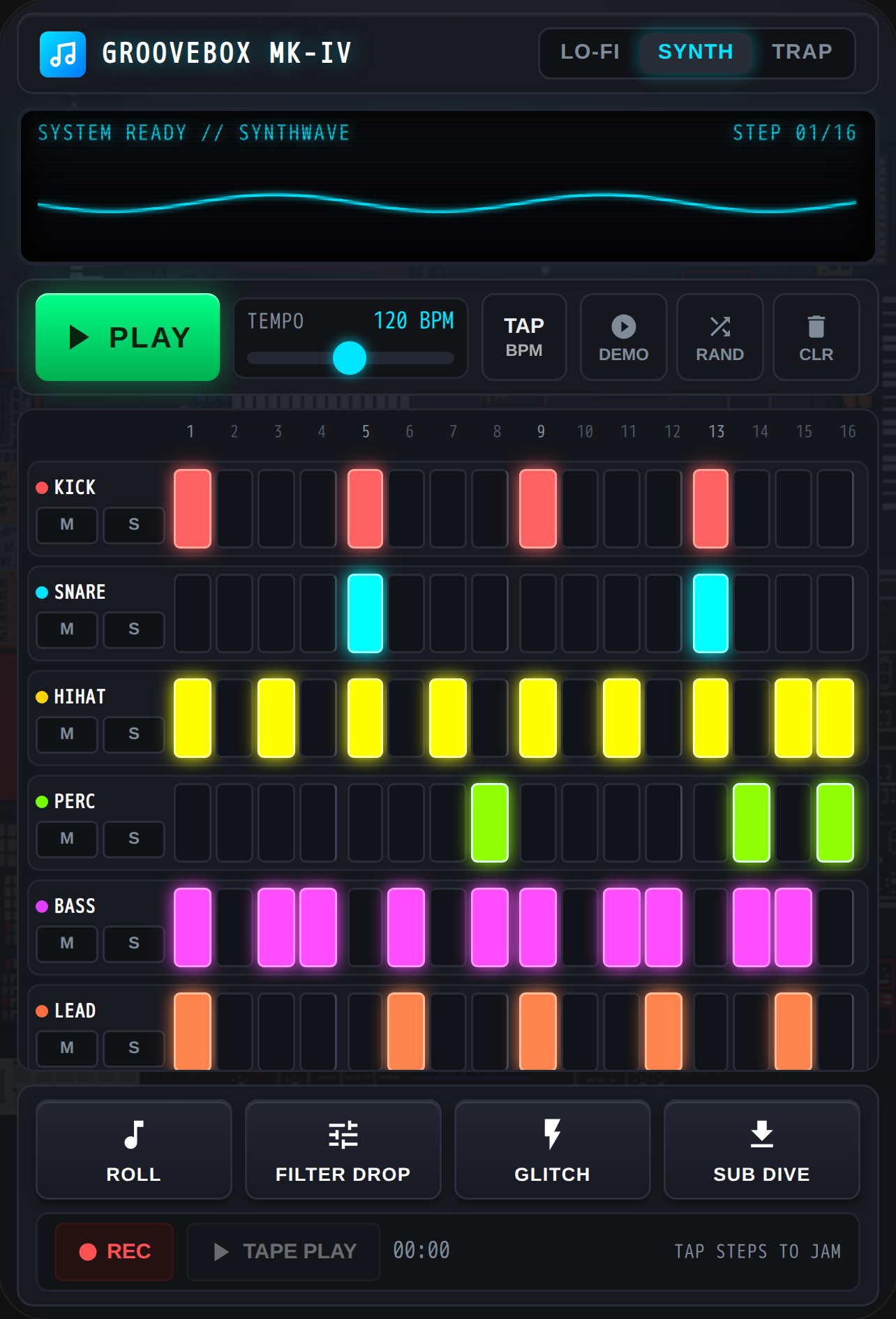Click the 120 BPM tempo readout
The height and width of the screenshot is (1319, 896).
pos(414,320)
